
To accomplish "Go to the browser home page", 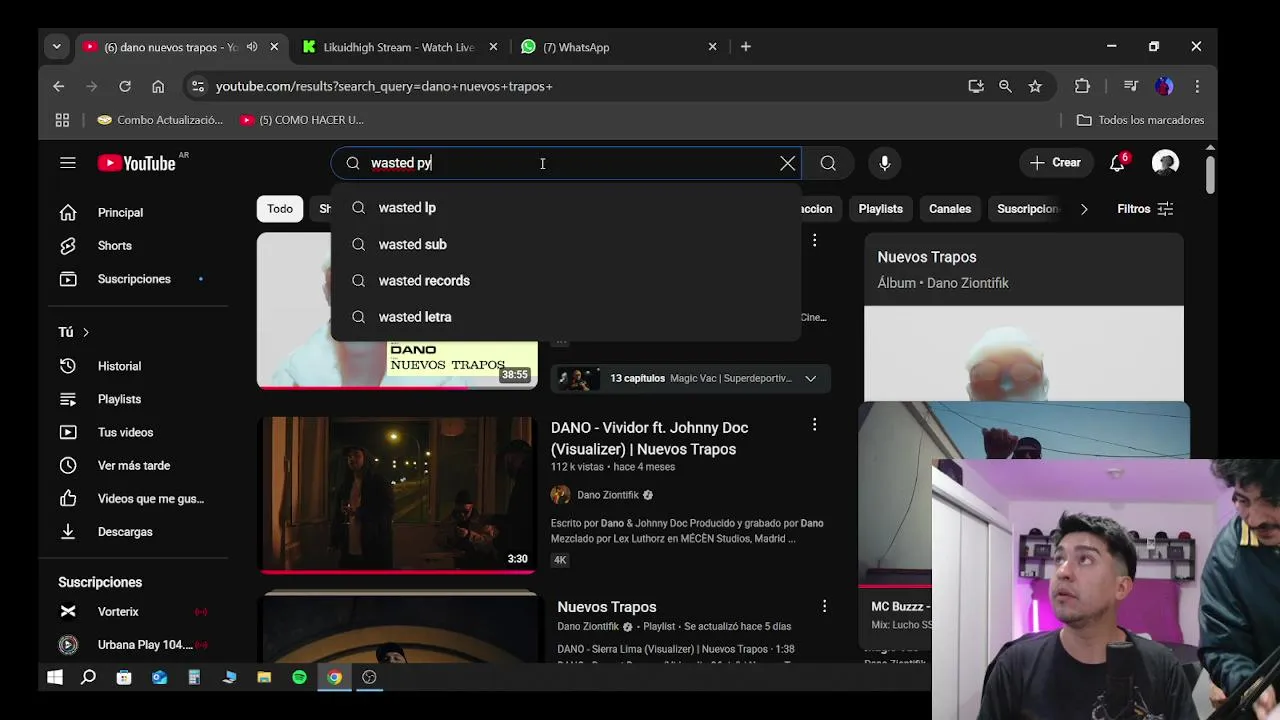I will coord(158,86).
